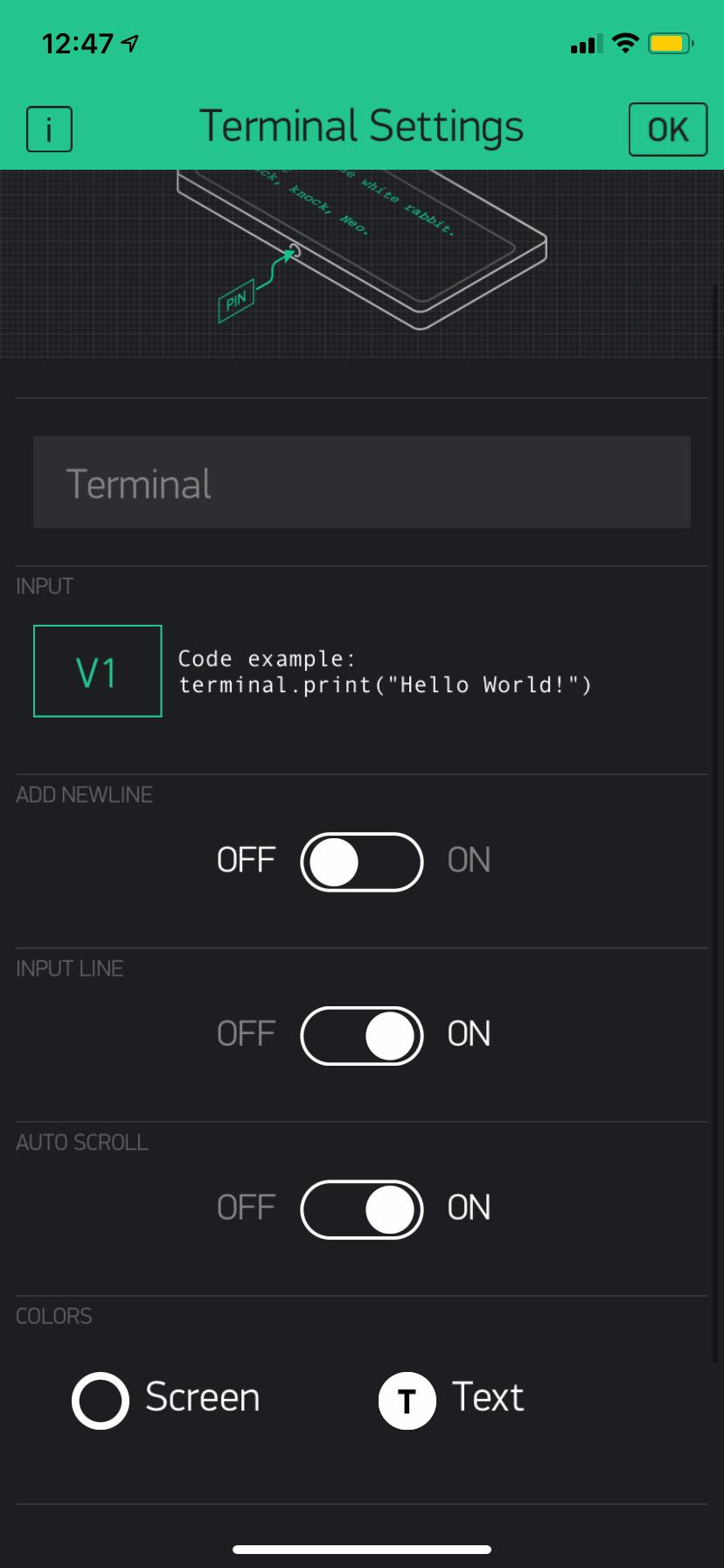Image resolution: width=724 pixels, height=1568 pixels.
Task: Pick the Text color 'T' icon
Action: [x=407, y=1400]
